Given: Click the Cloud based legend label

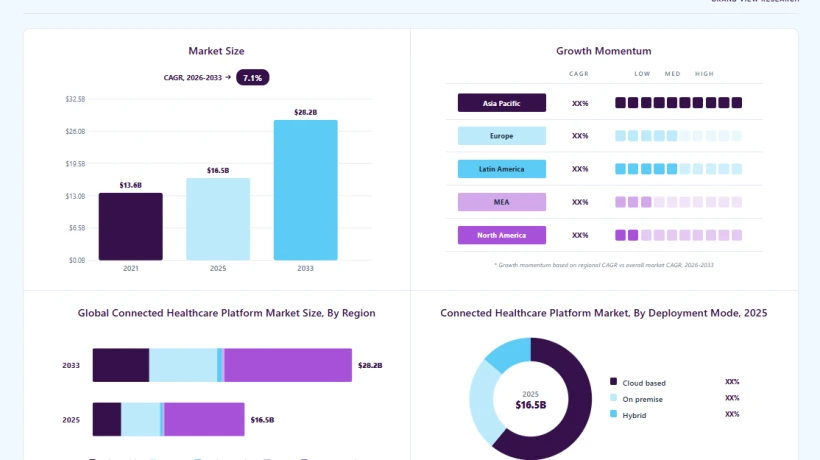Looking at the screenshot, I should (644, 383).
